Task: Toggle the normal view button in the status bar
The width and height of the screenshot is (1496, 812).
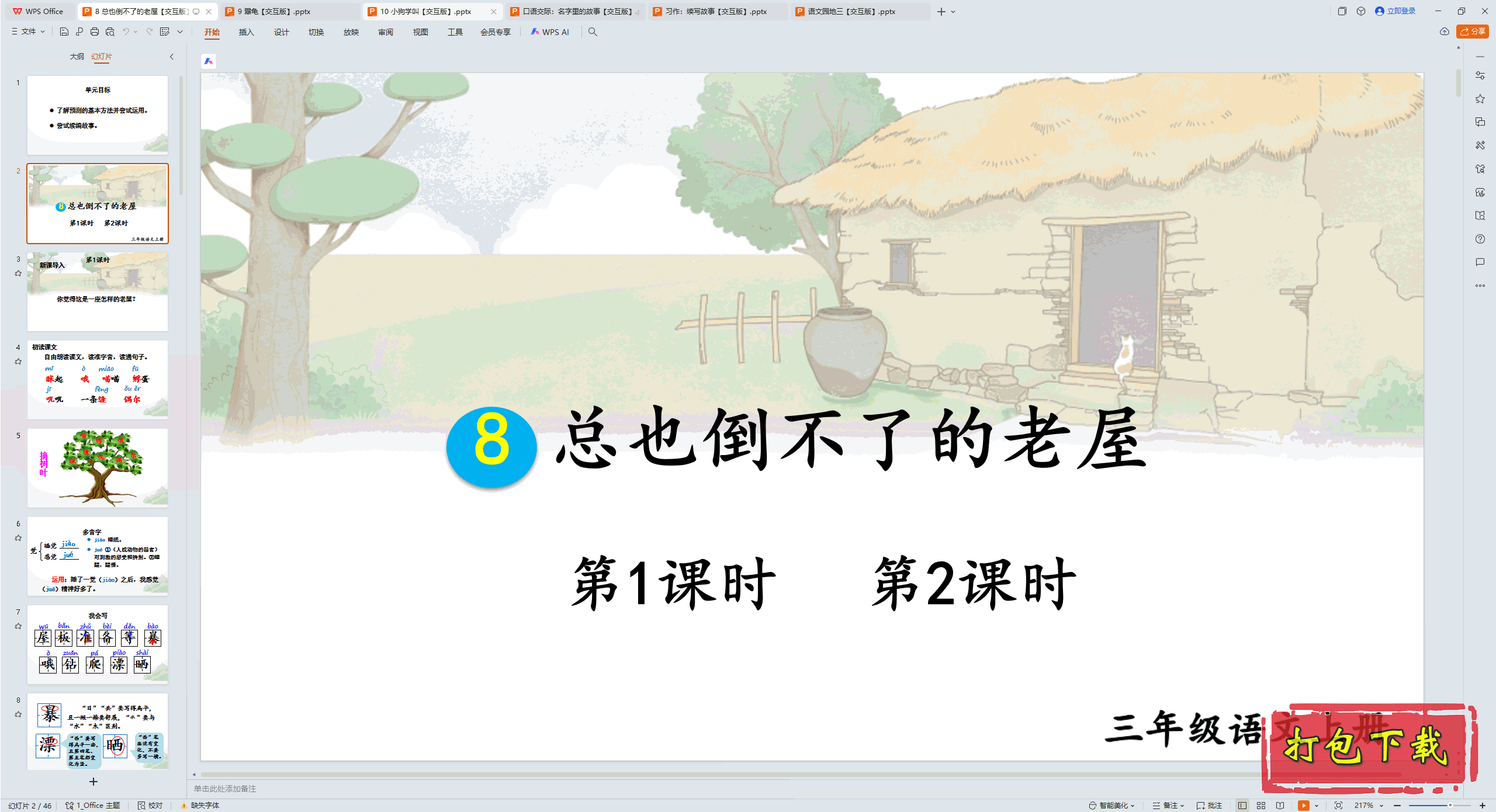Action: (1242, 805)
